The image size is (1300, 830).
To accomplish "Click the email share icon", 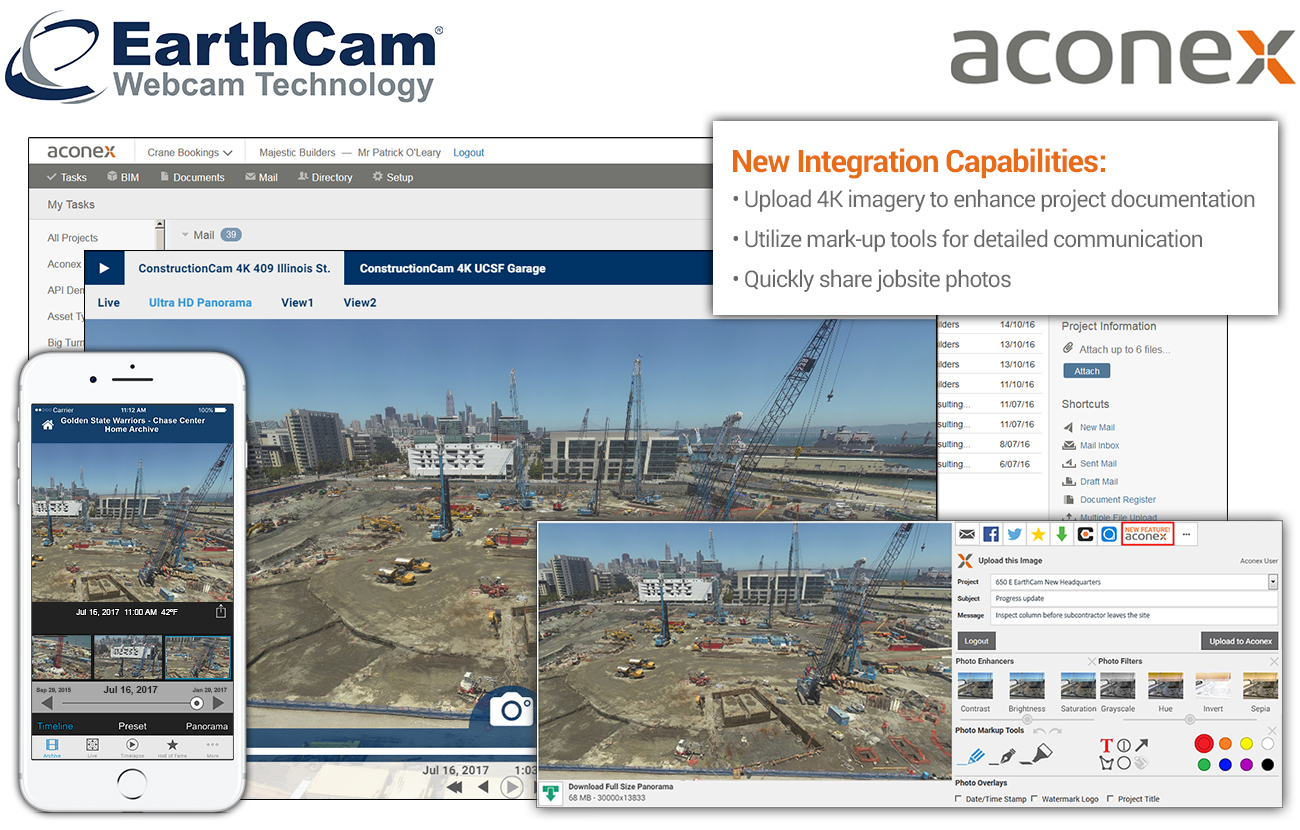I will [967, 534].
